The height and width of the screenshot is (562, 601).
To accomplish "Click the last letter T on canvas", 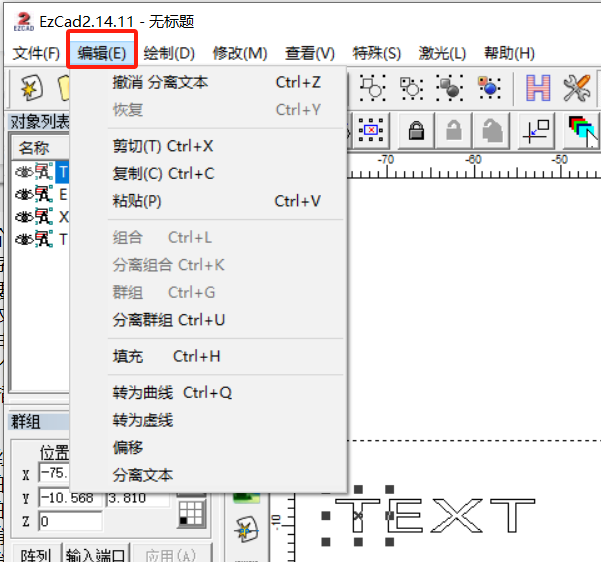I will (512, 515).
